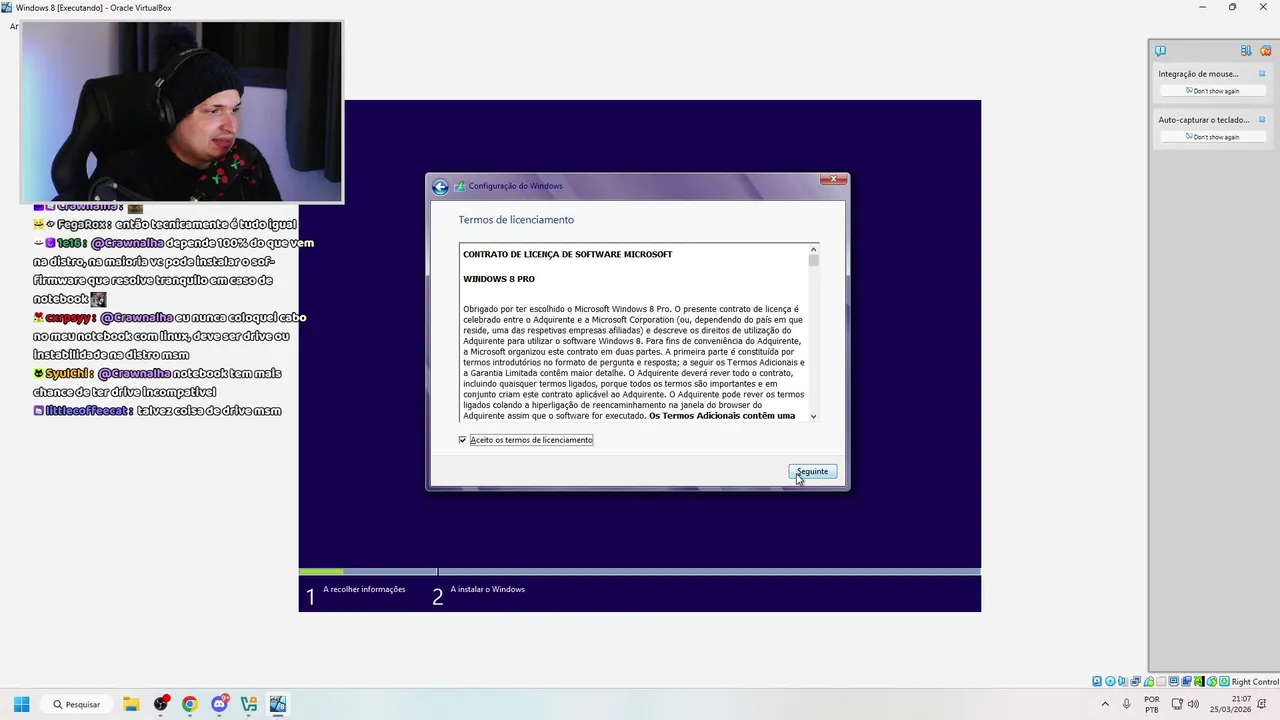Show hidden system tray icons chevron

click(1105, 704)
